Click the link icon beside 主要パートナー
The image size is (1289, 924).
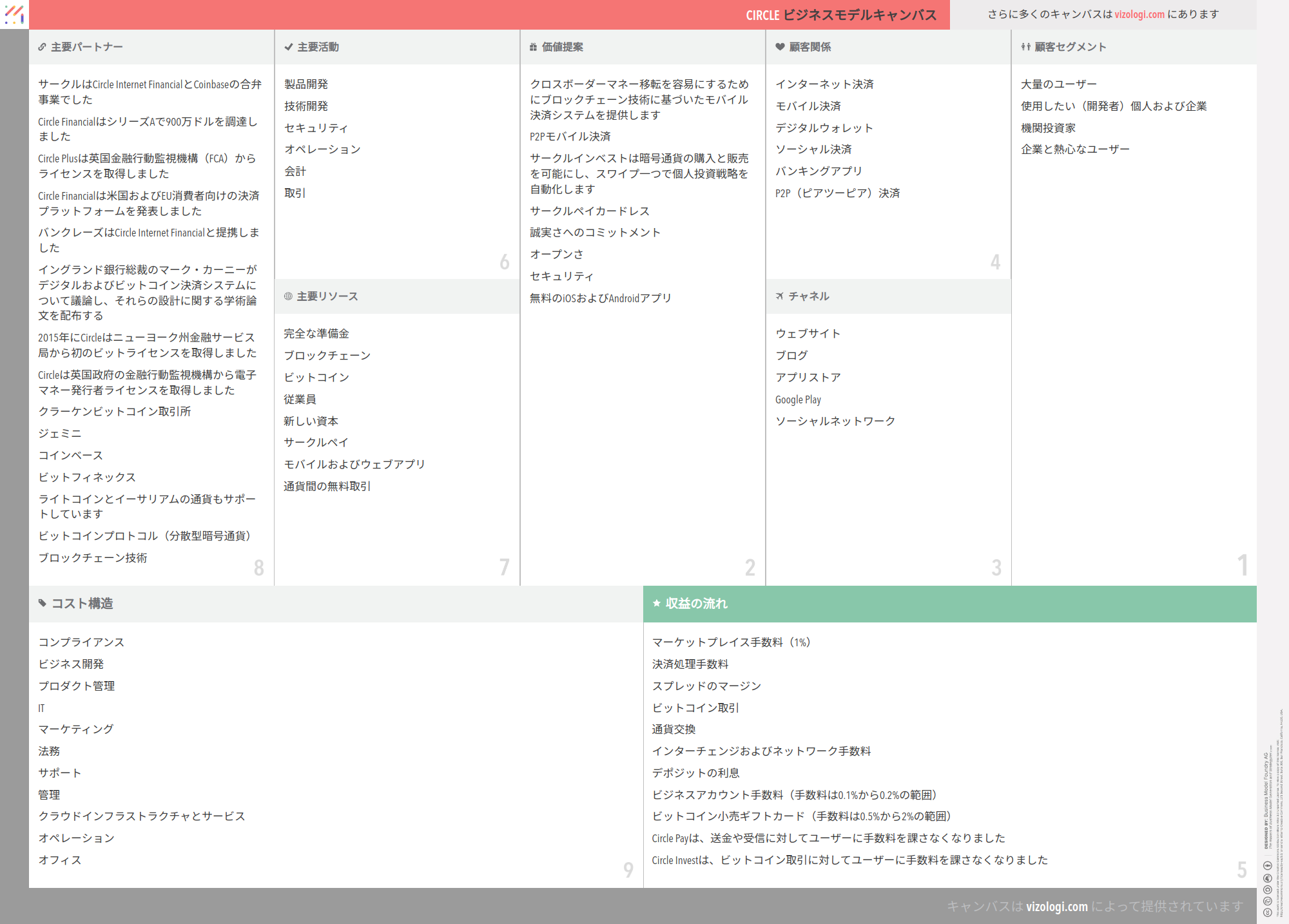coord(42,47)
